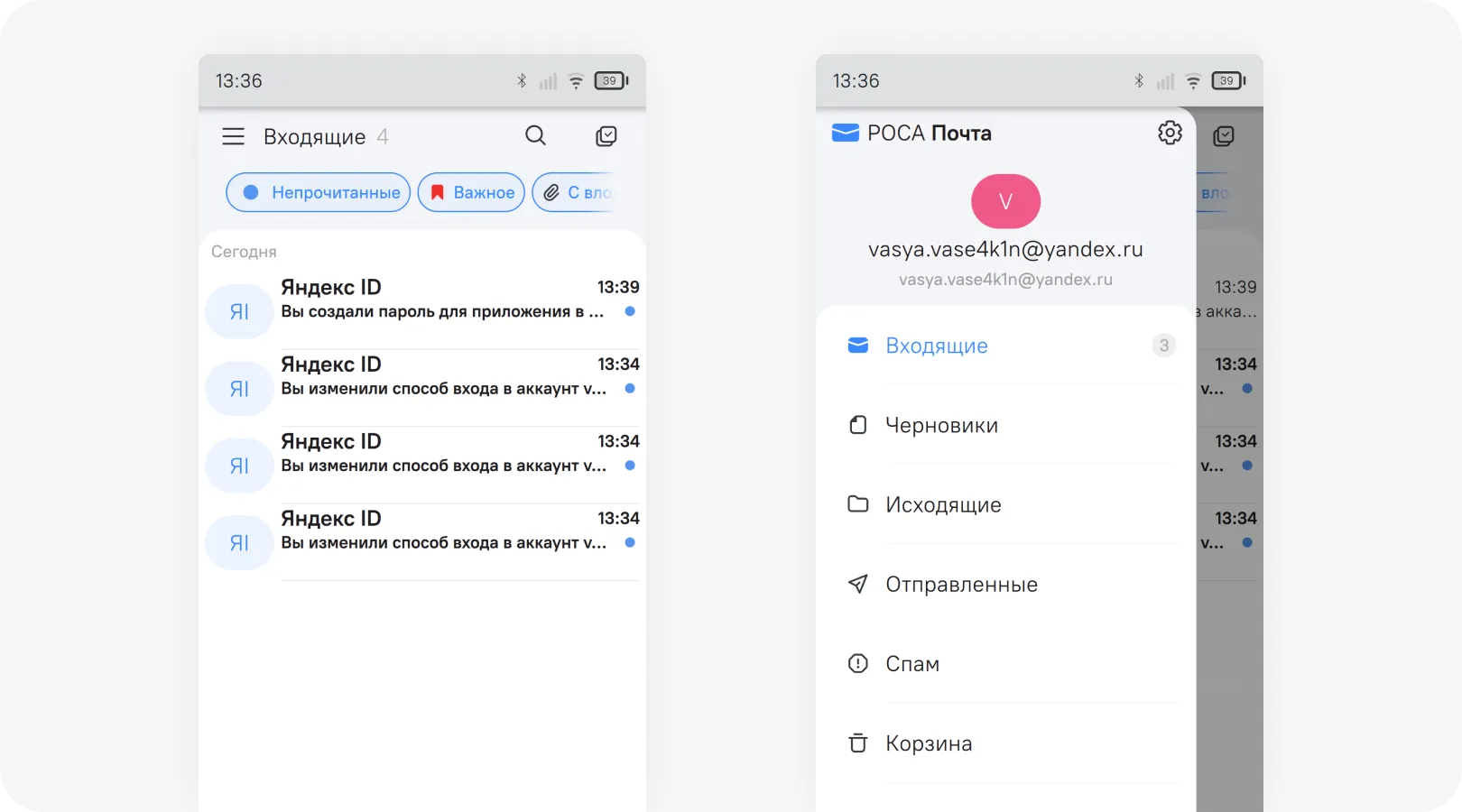Tap the inbox count 4 next to Входящие

383,137
